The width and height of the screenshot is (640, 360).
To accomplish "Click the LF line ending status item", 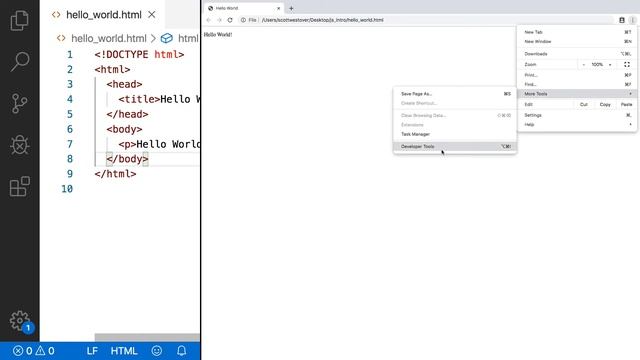I will pos(92,351).
